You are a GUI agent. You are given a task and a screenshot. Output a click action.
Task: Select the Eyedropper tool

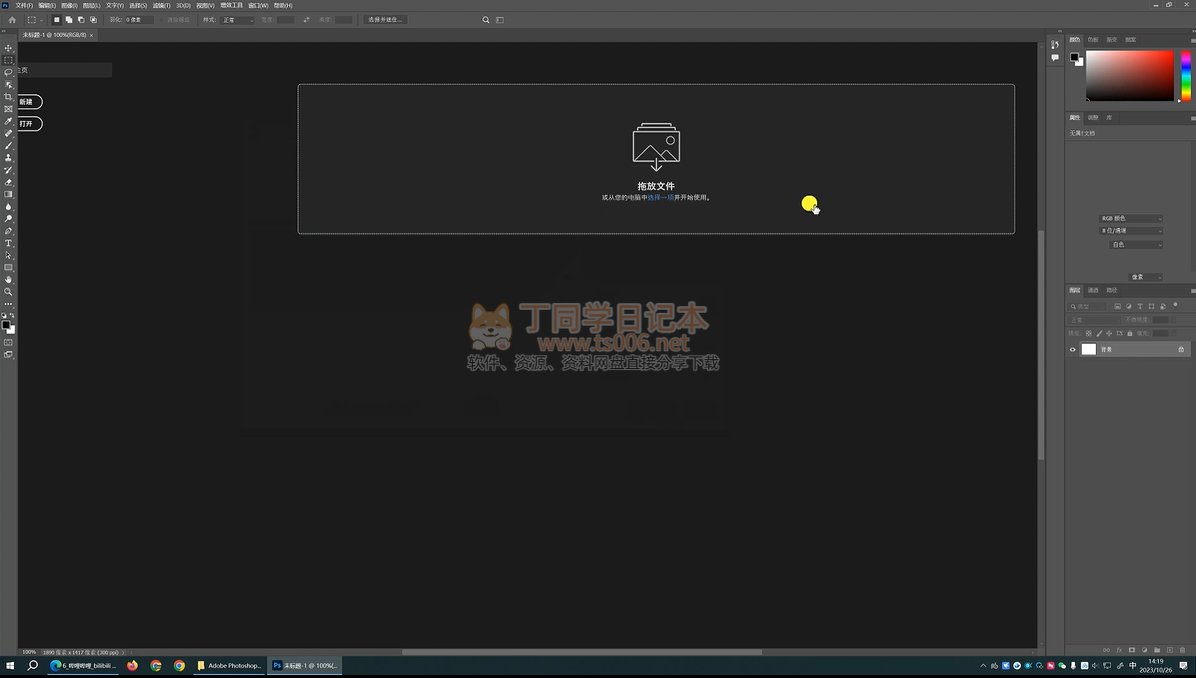[x=9, y=121]
